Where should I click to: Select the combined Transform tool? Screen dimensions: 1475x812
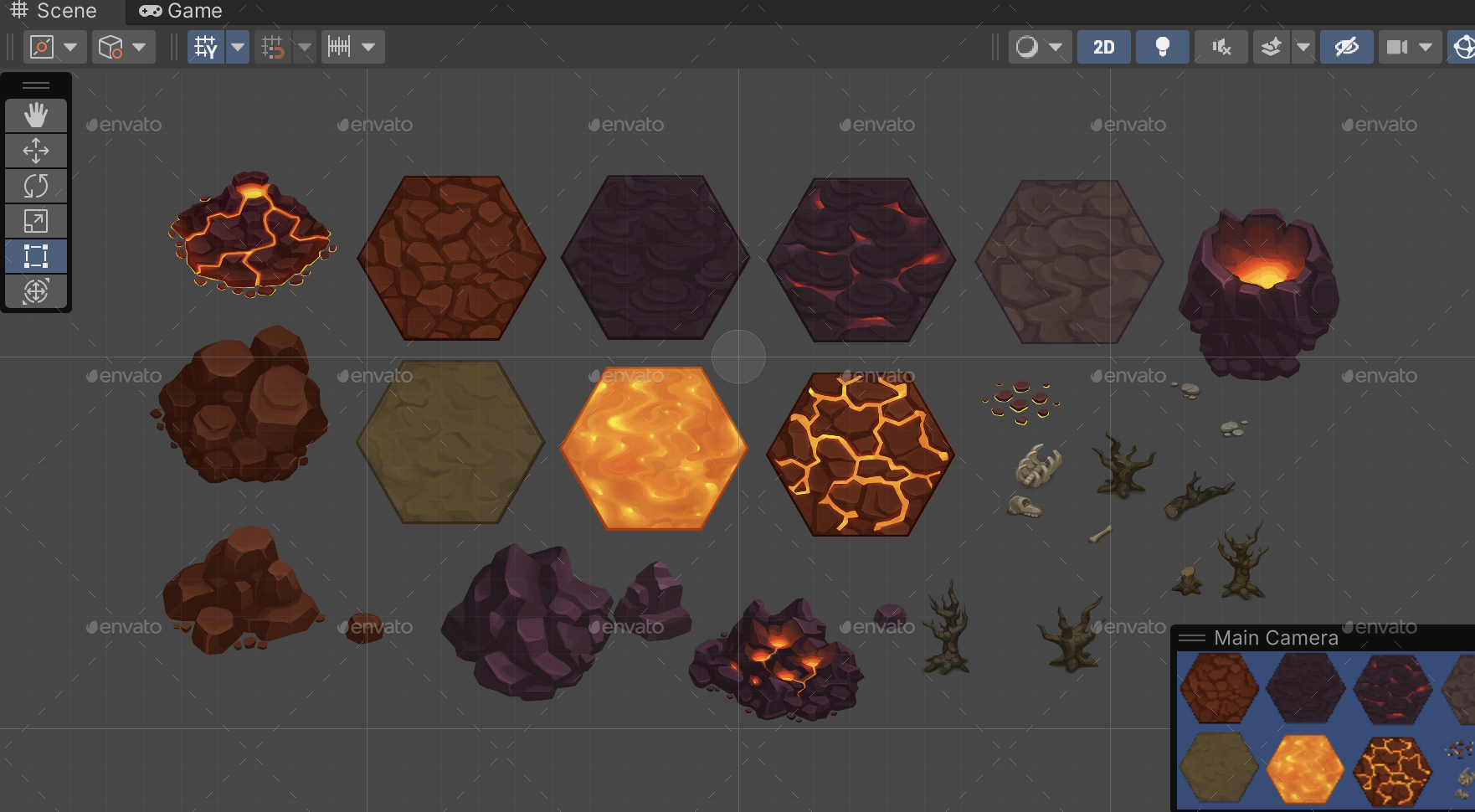tap(36, 291)
